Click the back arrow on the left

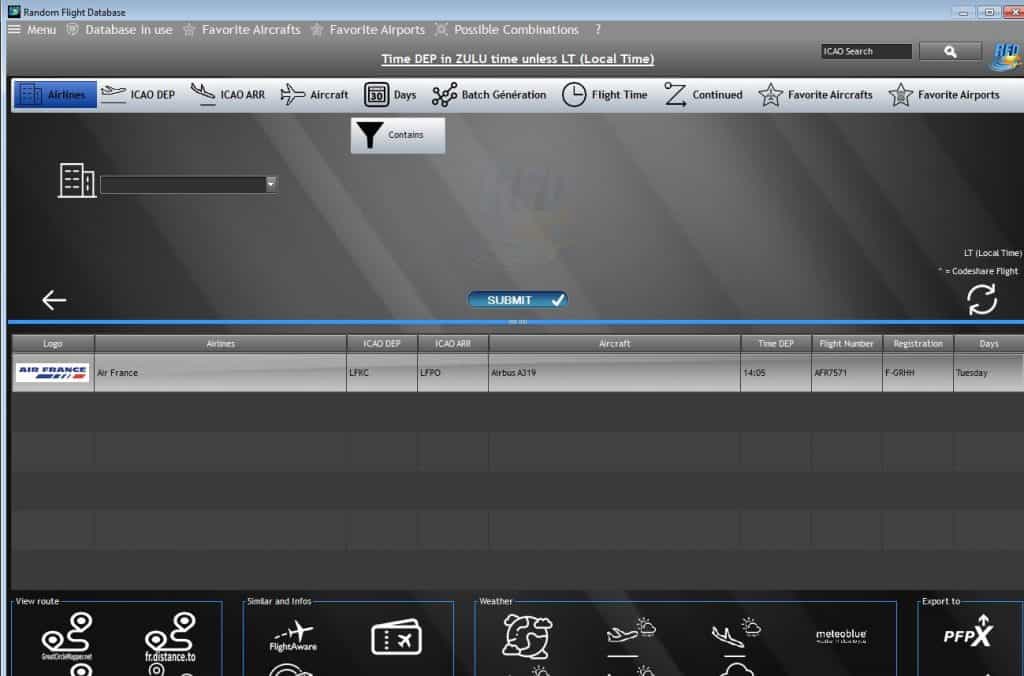(53, 299)
